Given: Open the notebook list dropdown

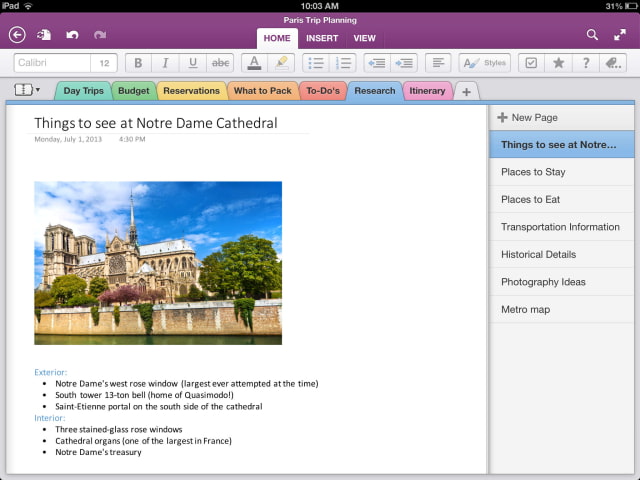Looking at the screenshot, I should pyautogui.click(x=27, y=90).
